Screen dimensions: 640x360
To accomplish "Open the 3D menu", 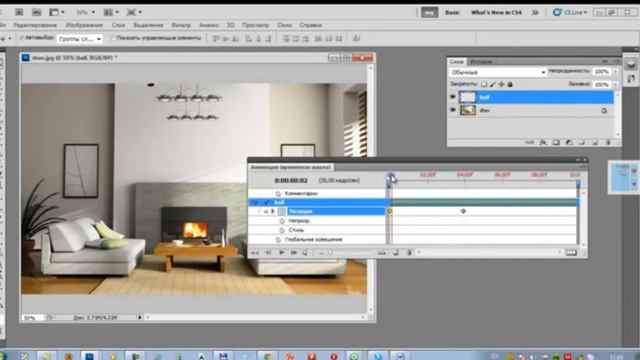I will (231, 25).
